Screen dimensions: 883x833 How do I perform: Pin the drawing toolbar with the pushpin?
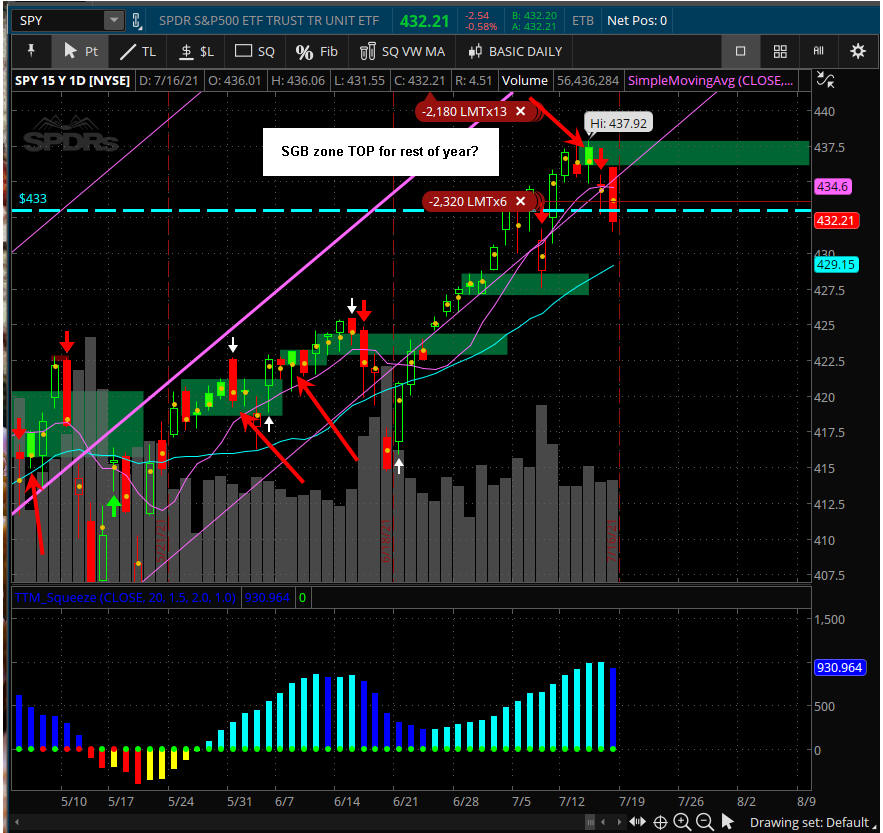coord(31,51)
